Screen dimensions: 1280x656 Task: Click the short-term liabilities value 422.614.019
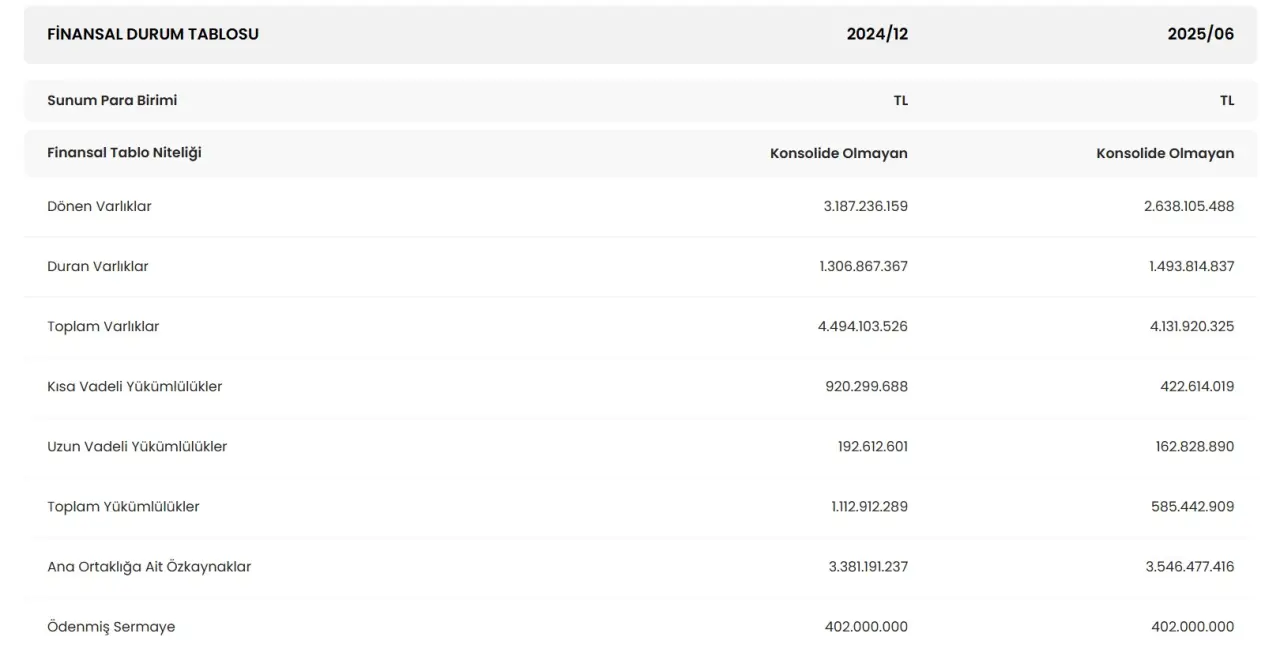(x=1195, y=386)
